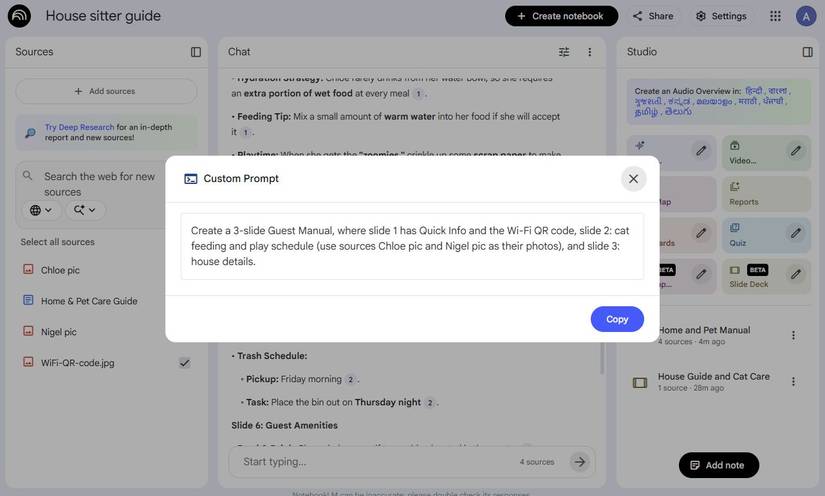Open Google apps grid

[775, 16]
